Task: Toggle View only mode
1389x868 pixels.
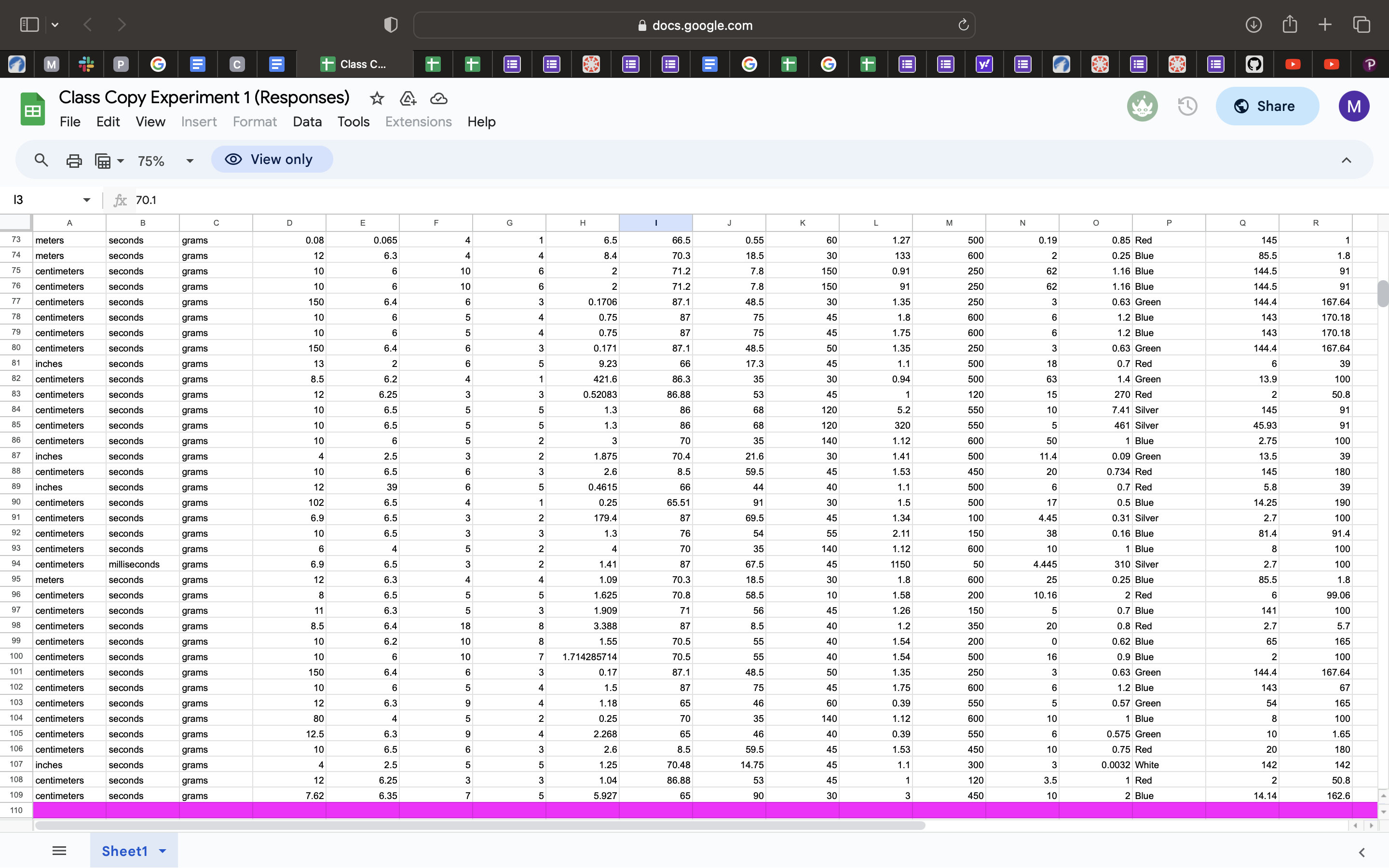Action: [x=272, y=159]
